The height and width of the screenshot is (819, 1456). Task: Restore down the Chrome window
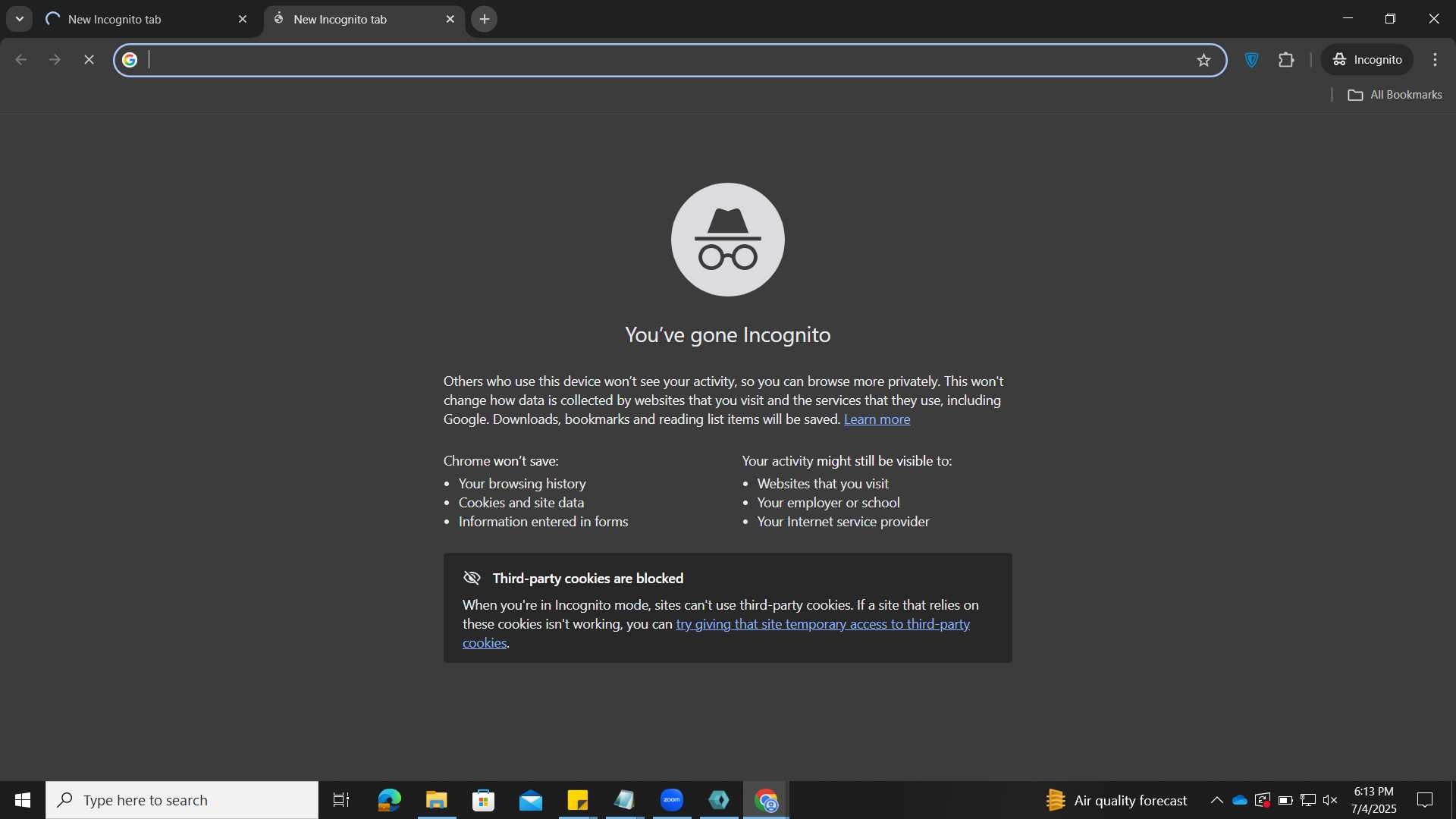coord(1390,18)
